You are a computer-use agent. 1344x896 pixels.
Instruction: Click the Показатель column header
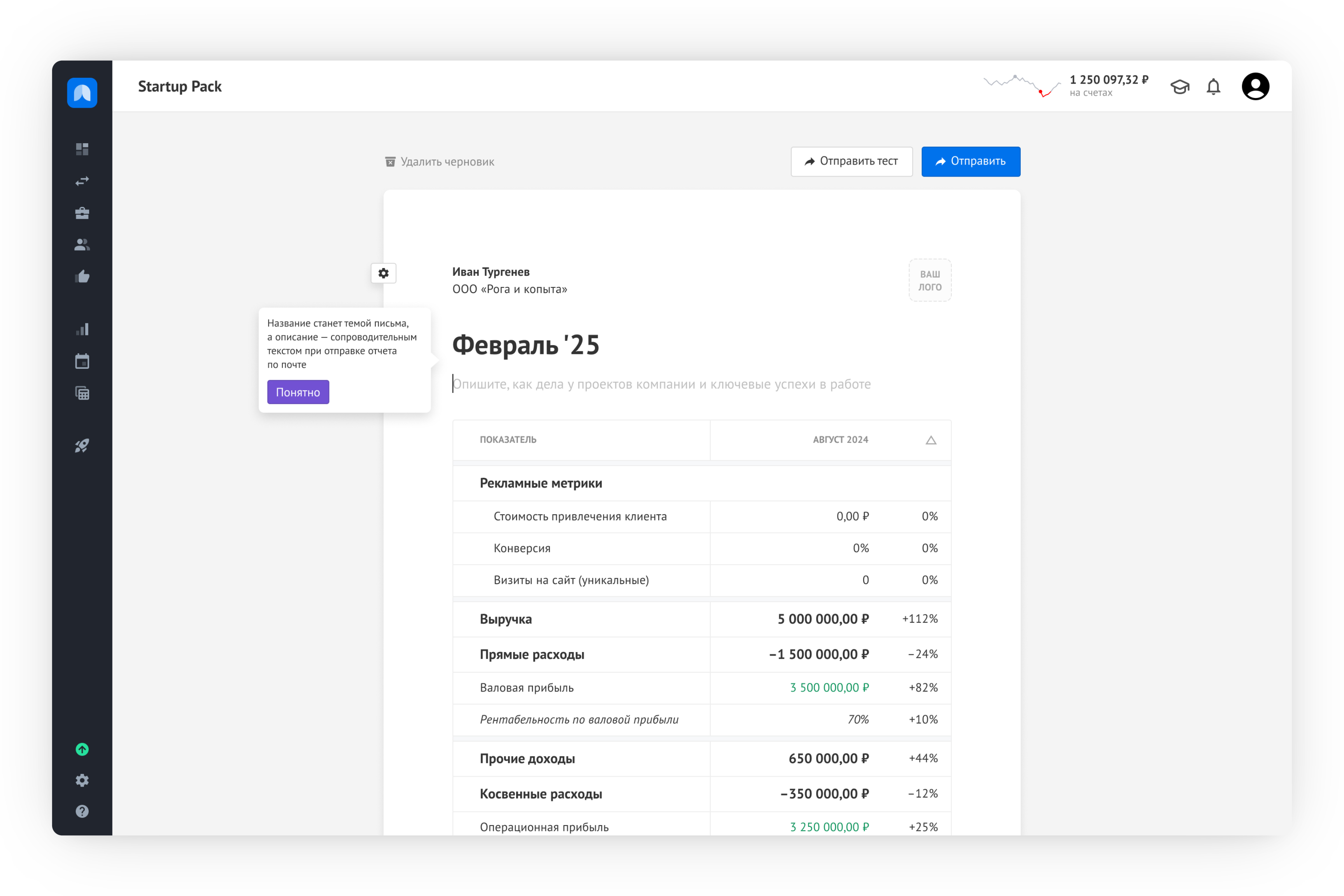pyautogui.click(x=508, y=439)
